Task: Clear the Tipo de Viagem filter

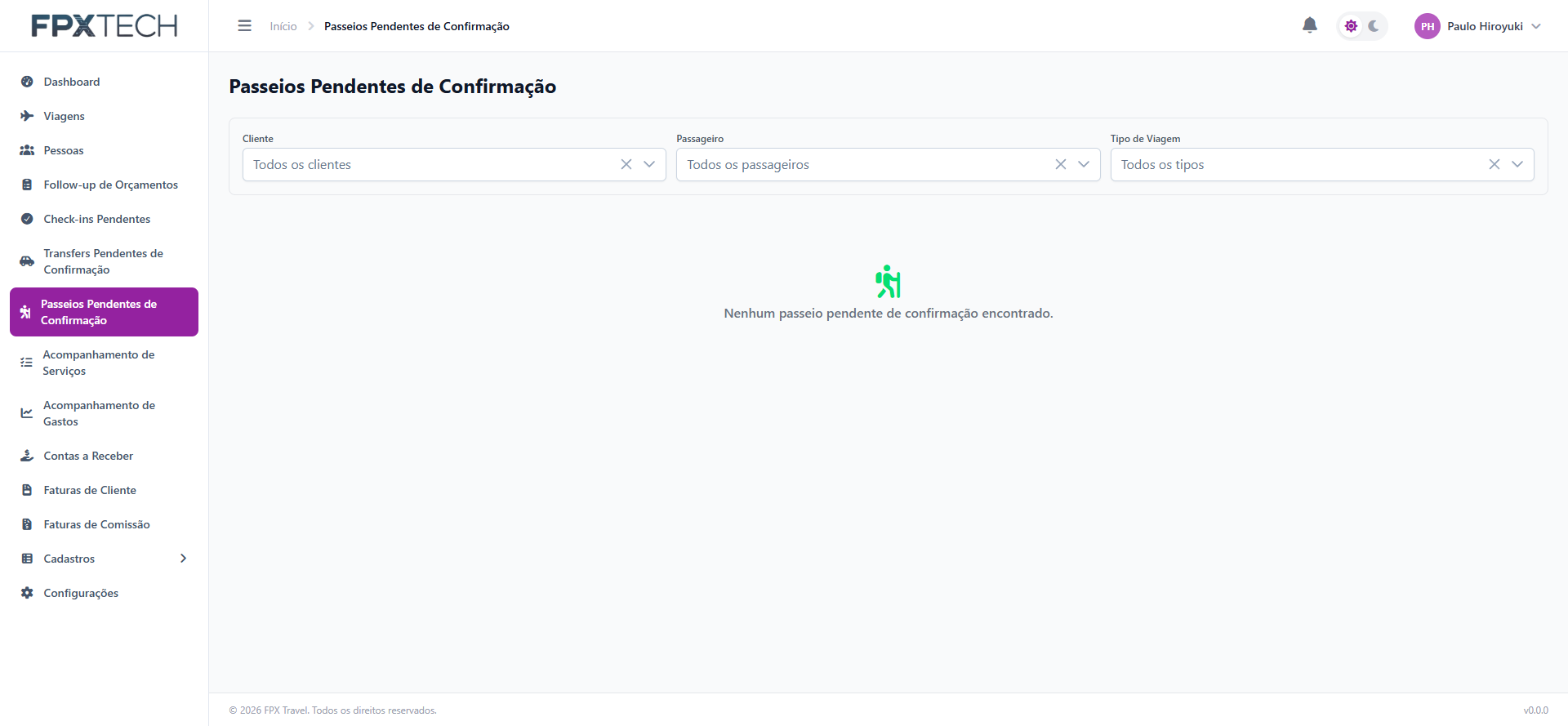Action: 1494,164
